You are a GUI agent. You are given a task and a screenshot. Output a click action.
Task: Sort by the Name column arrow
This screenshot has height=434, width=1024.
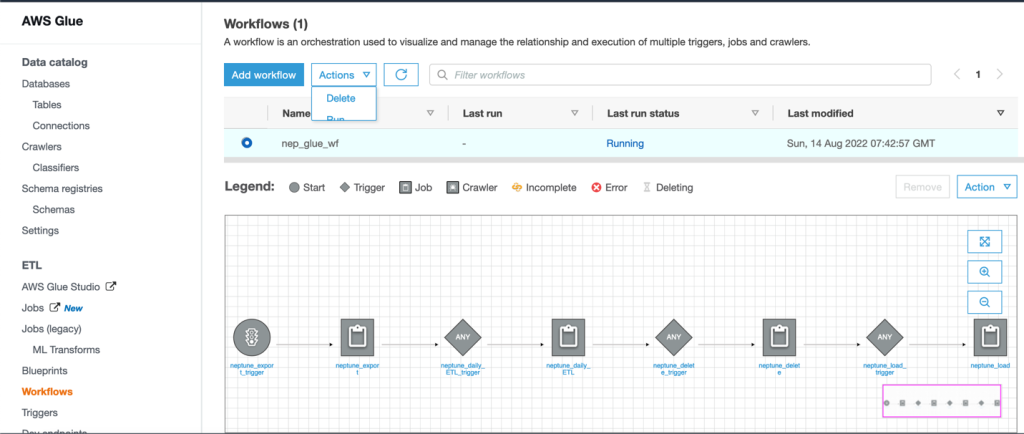coord(430,113)
